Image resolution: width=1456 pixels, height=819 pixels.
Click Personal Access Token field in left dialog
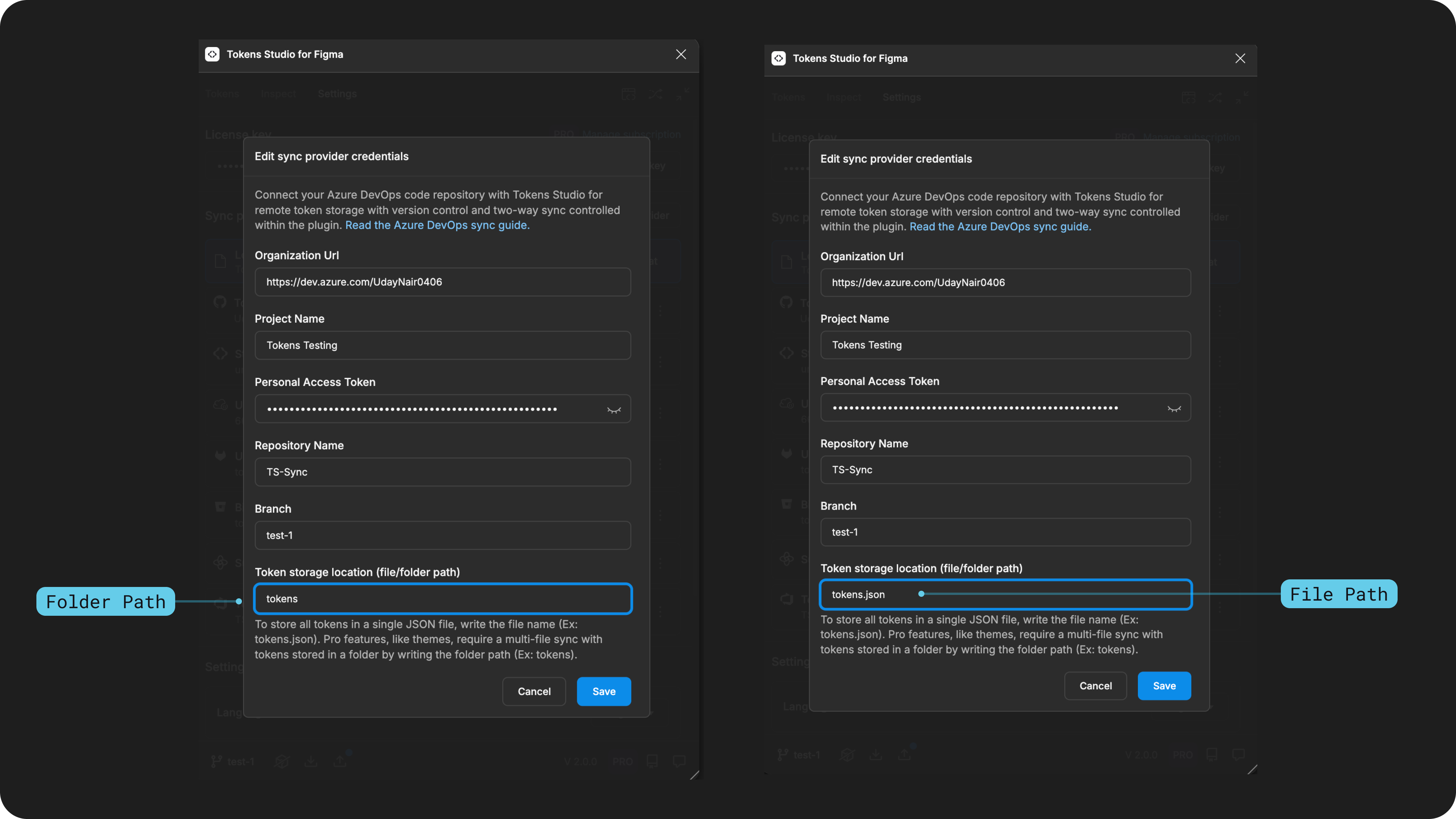(442, 409)
